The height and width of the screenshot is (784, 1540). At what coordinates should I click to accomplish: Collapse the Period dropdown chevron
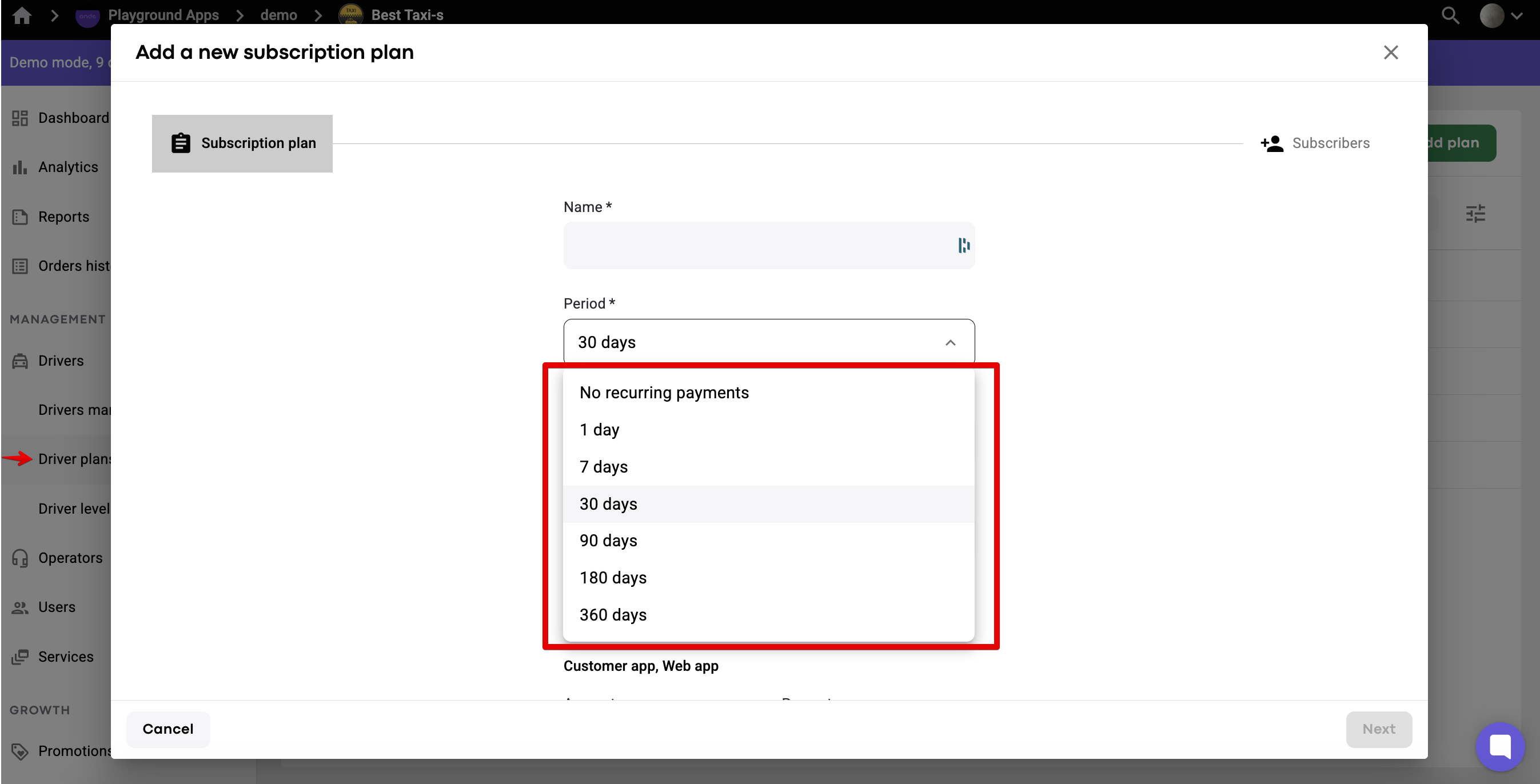coord(950,342)
